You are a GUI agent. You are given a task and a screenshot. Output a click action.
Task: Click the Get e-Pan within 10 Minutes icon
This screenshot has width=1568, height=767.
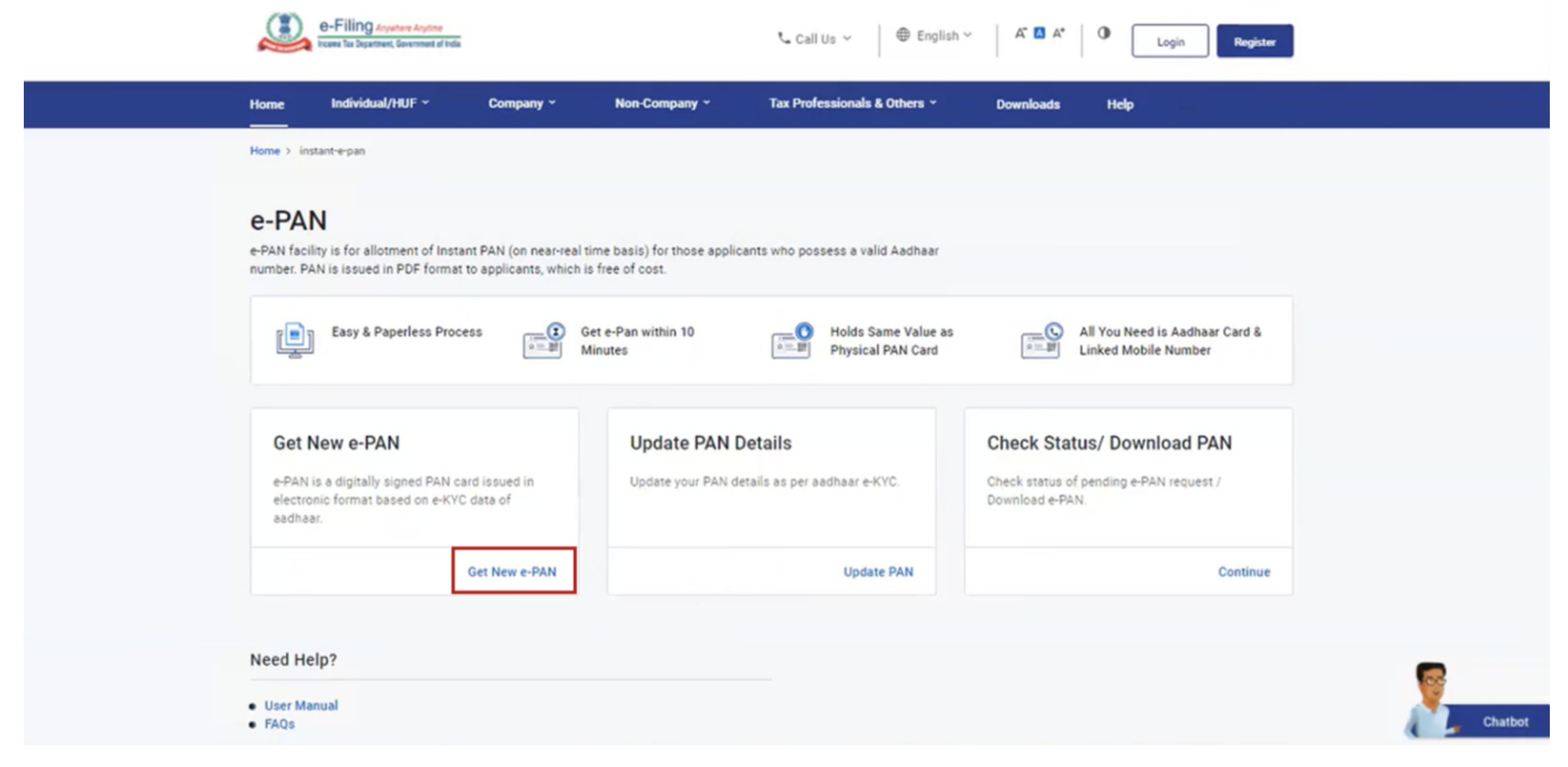tap(544, 340)
